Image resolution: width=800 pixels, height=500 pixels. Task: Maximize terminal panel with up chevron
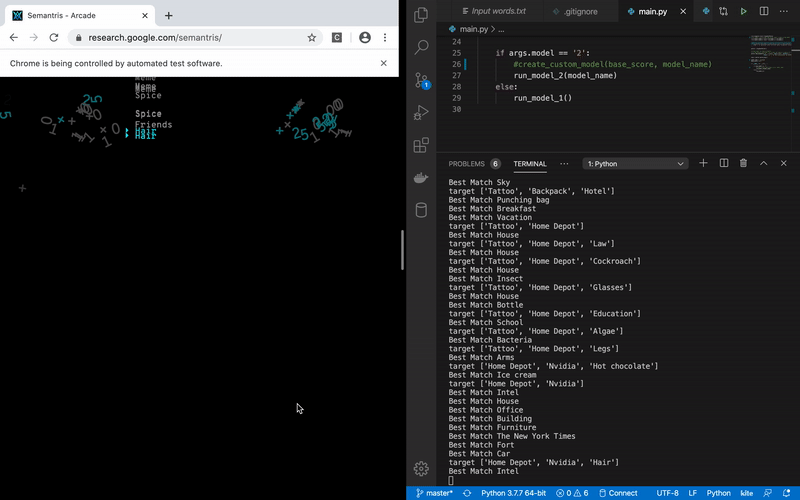764,163
